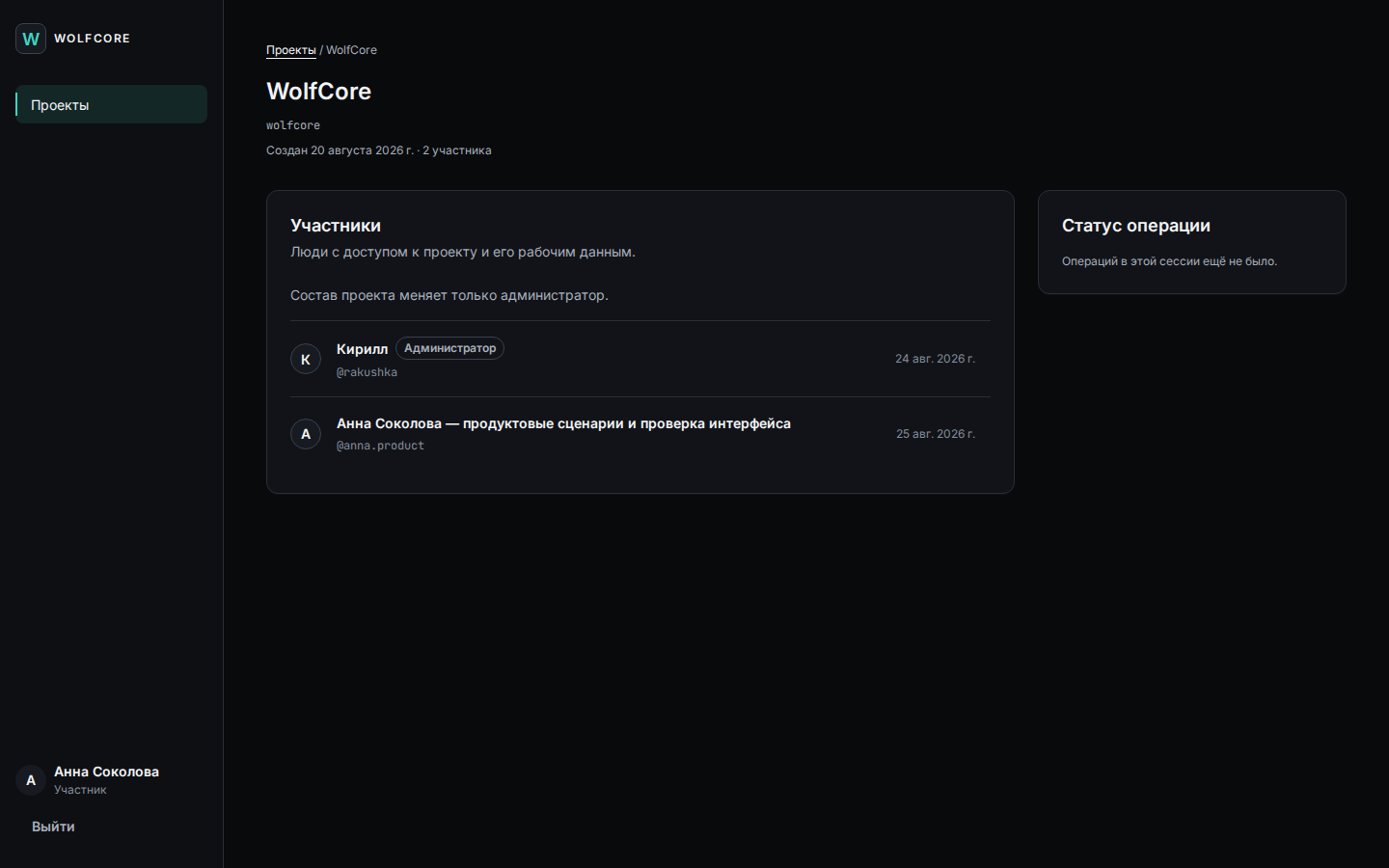Screen dimensions: 1389x868
Task: Click the wolfcore project slug text
Action: tap(293, 125)
